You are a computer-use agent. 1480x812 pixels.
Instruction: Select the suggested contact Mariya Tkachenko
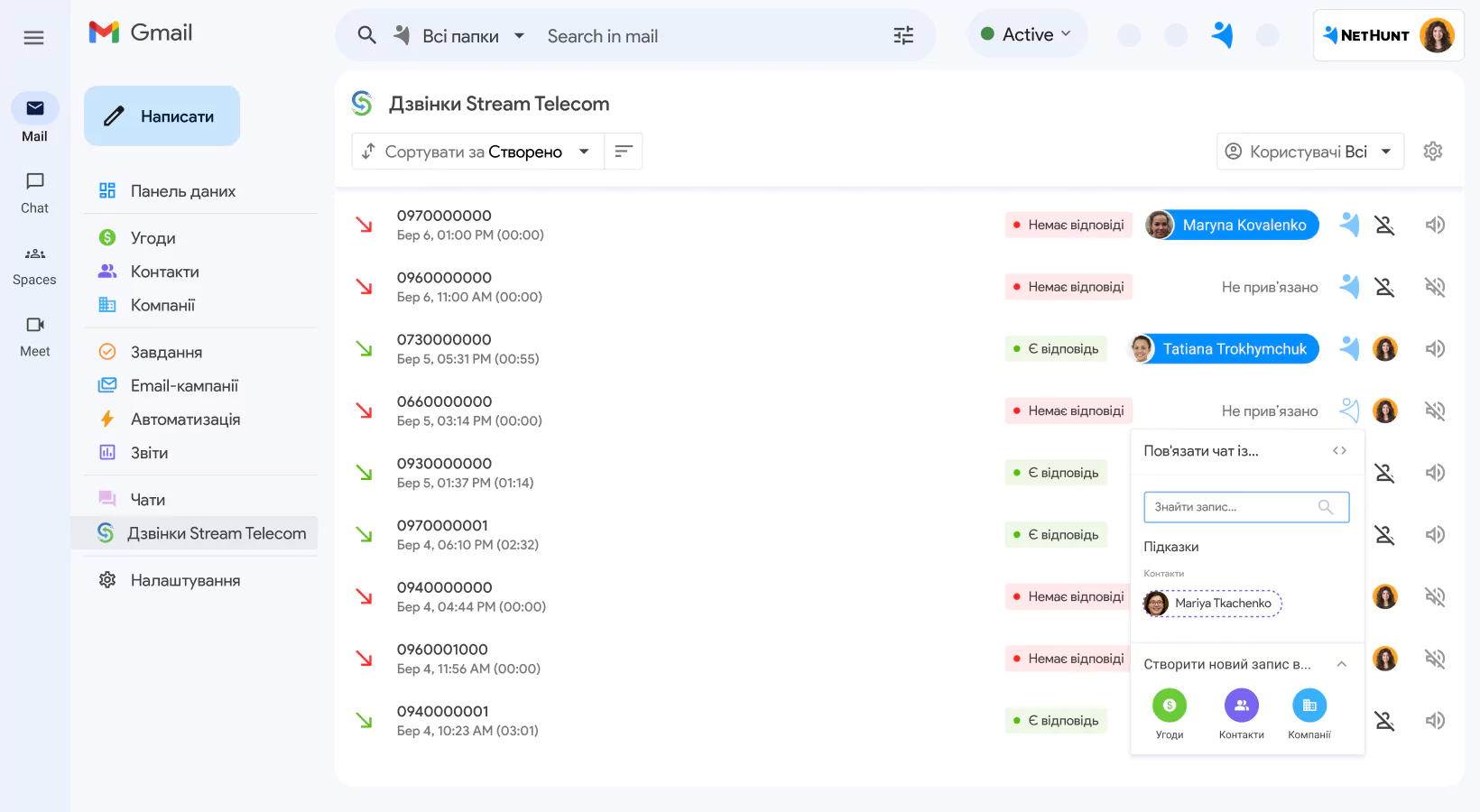[1212, 603]
